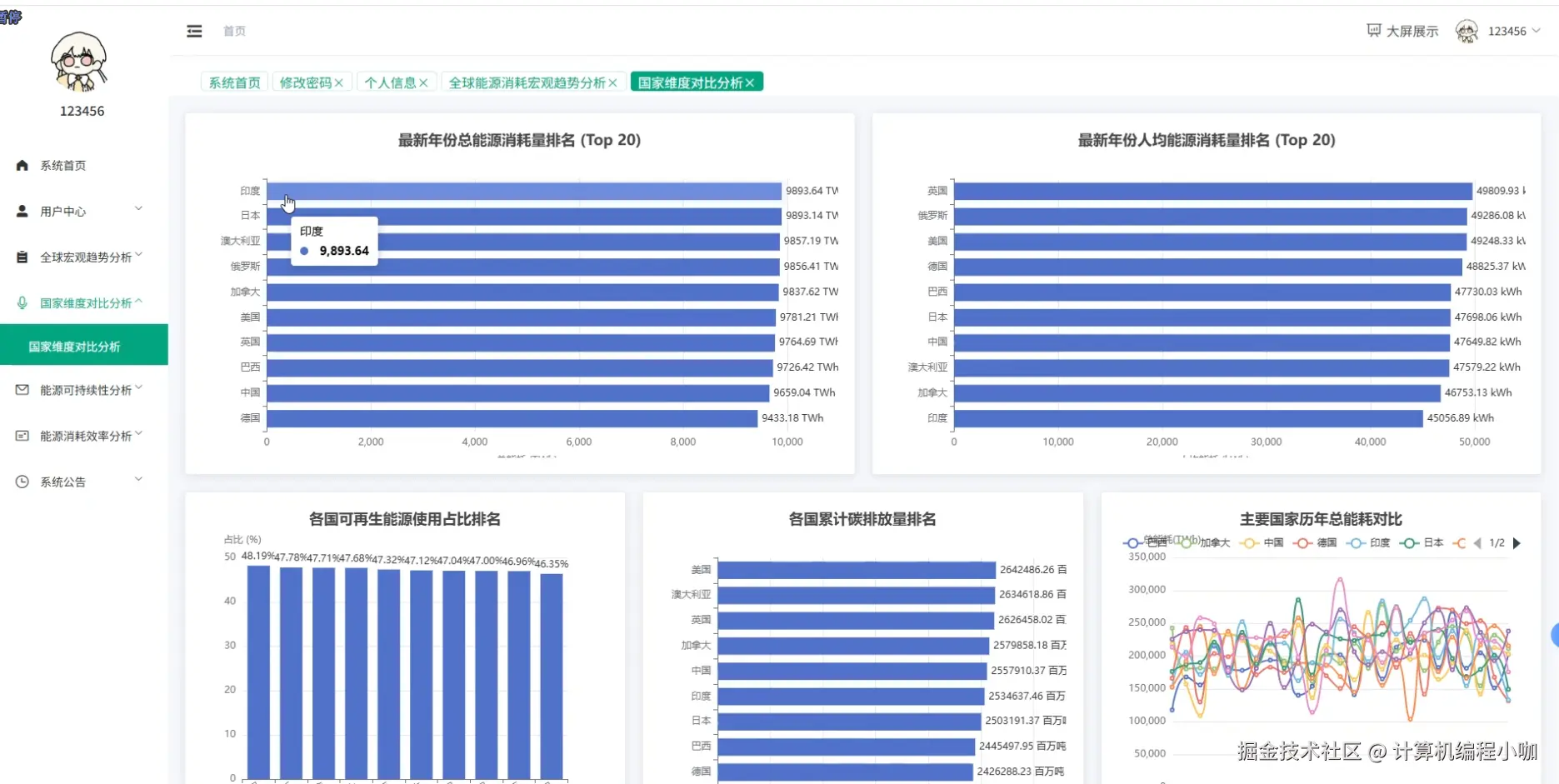Screen dimensions: 1559x784
Task: Click the 46.35% bar in renewable share chart
Action: (x=552, y=677)
